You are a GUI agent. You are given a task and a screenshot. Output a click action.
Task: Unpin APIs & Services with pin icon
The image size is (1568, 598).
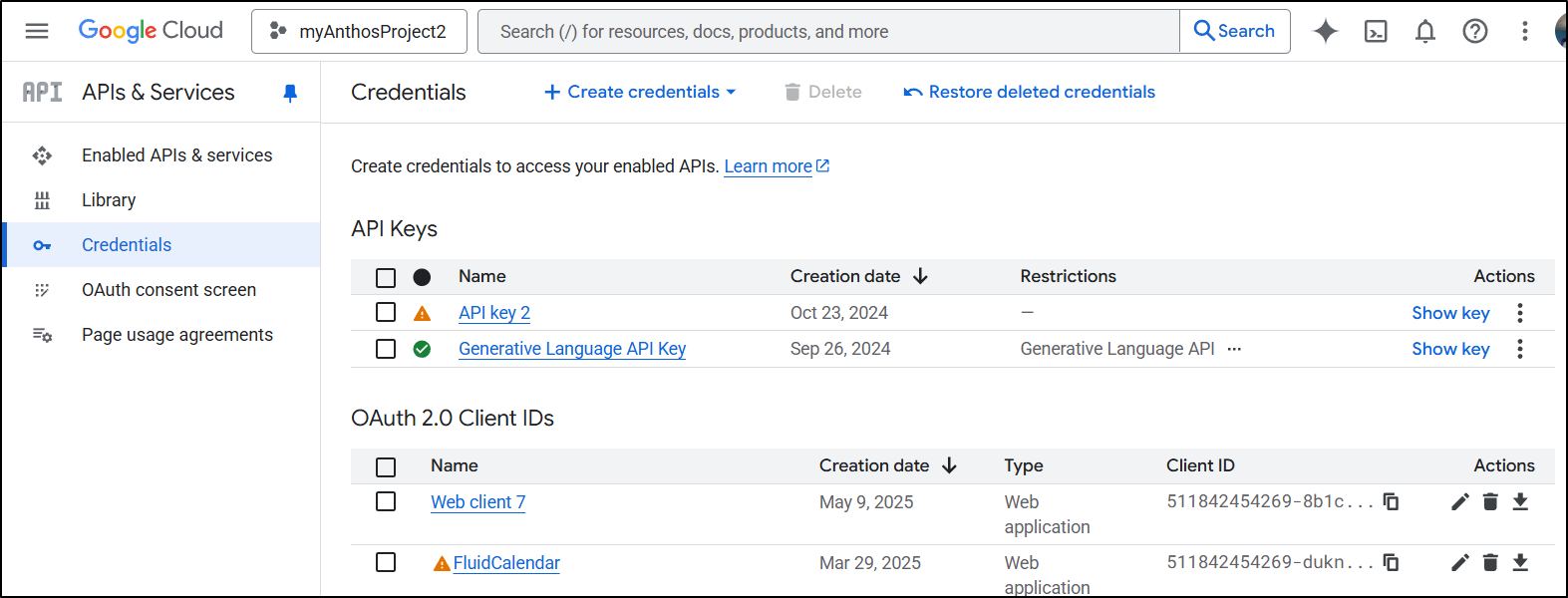pyautogui.click(x=290, y=93)
